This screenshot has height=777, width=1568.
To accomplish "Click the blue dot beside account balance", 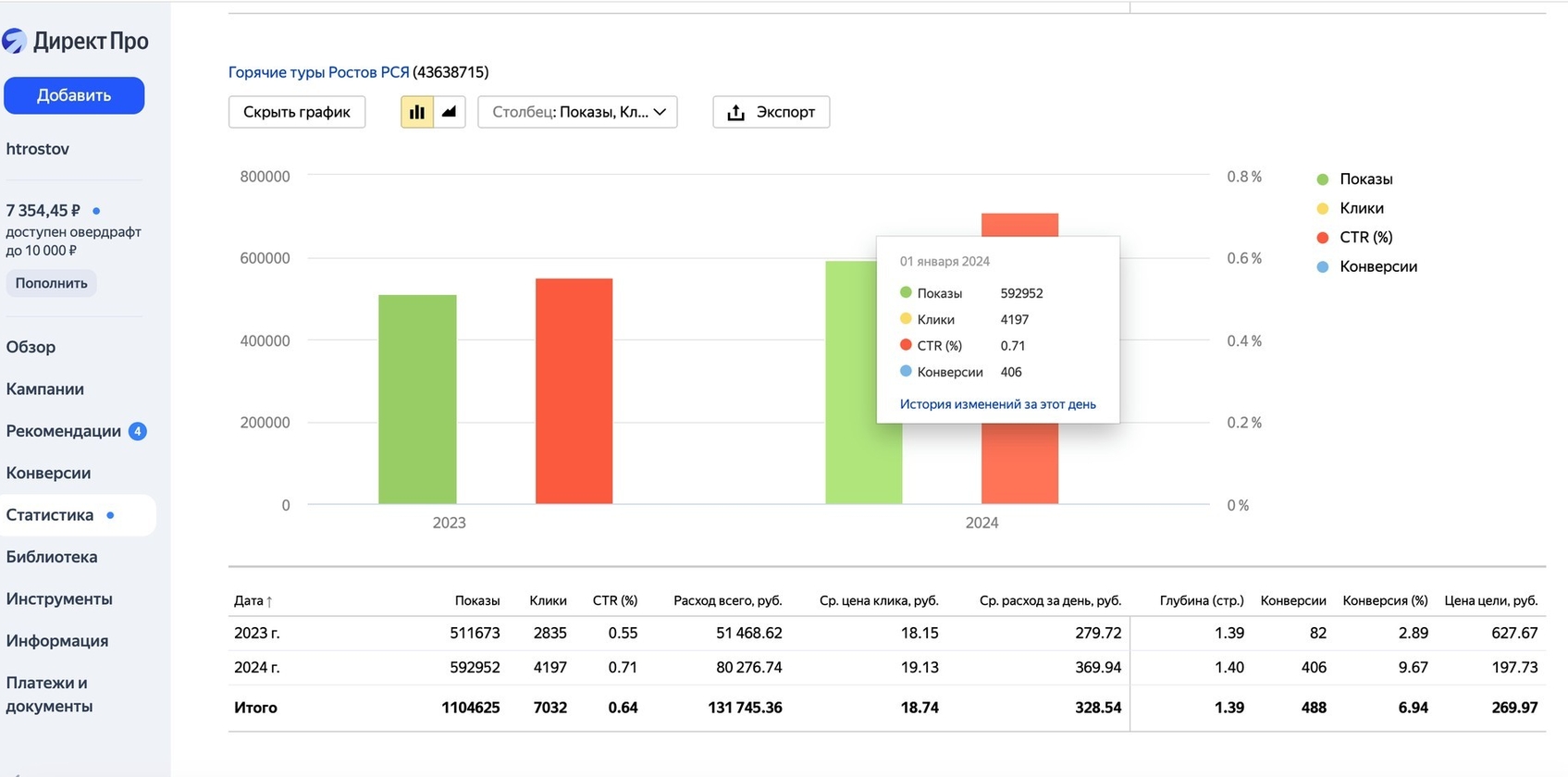I will point(96,211).
